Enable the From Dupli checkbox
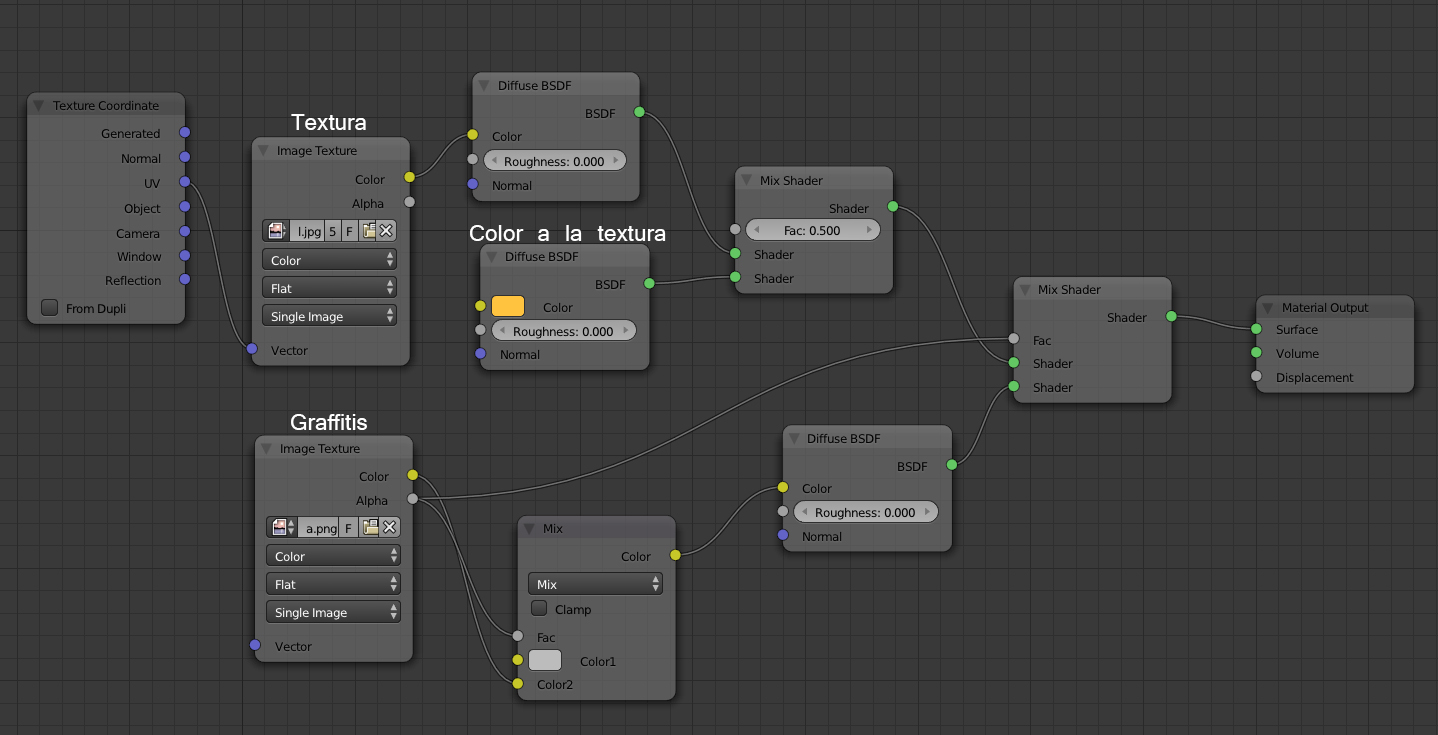 click(49, 308)
